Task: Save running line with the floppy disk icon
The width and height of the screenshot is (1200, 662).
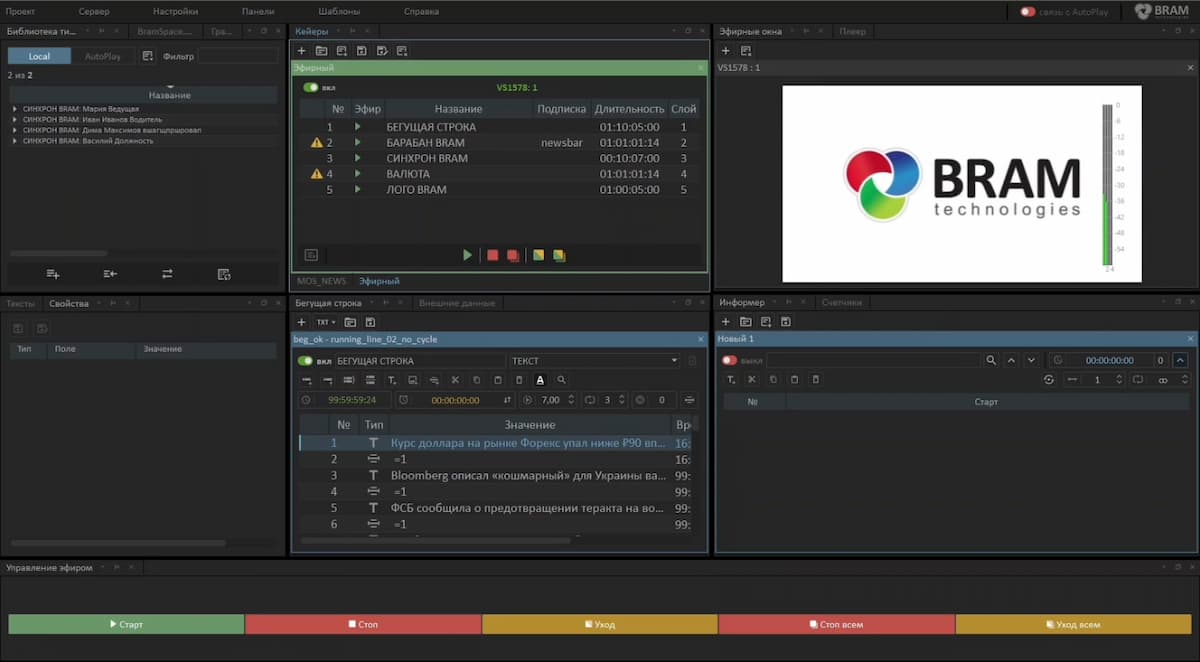Action: 370,322
